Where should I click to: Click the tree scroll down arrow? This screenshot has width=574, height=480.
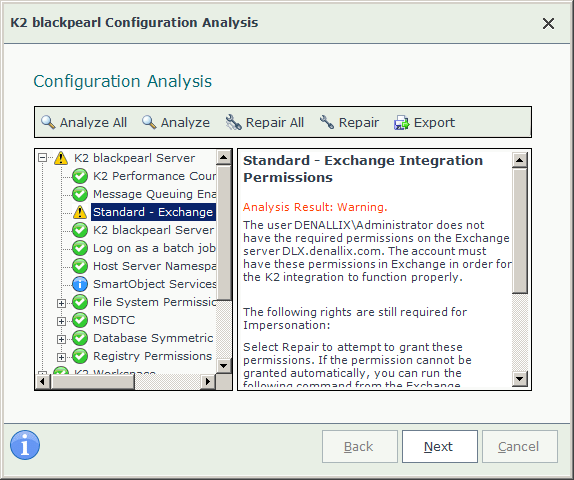tap(223, 365)
